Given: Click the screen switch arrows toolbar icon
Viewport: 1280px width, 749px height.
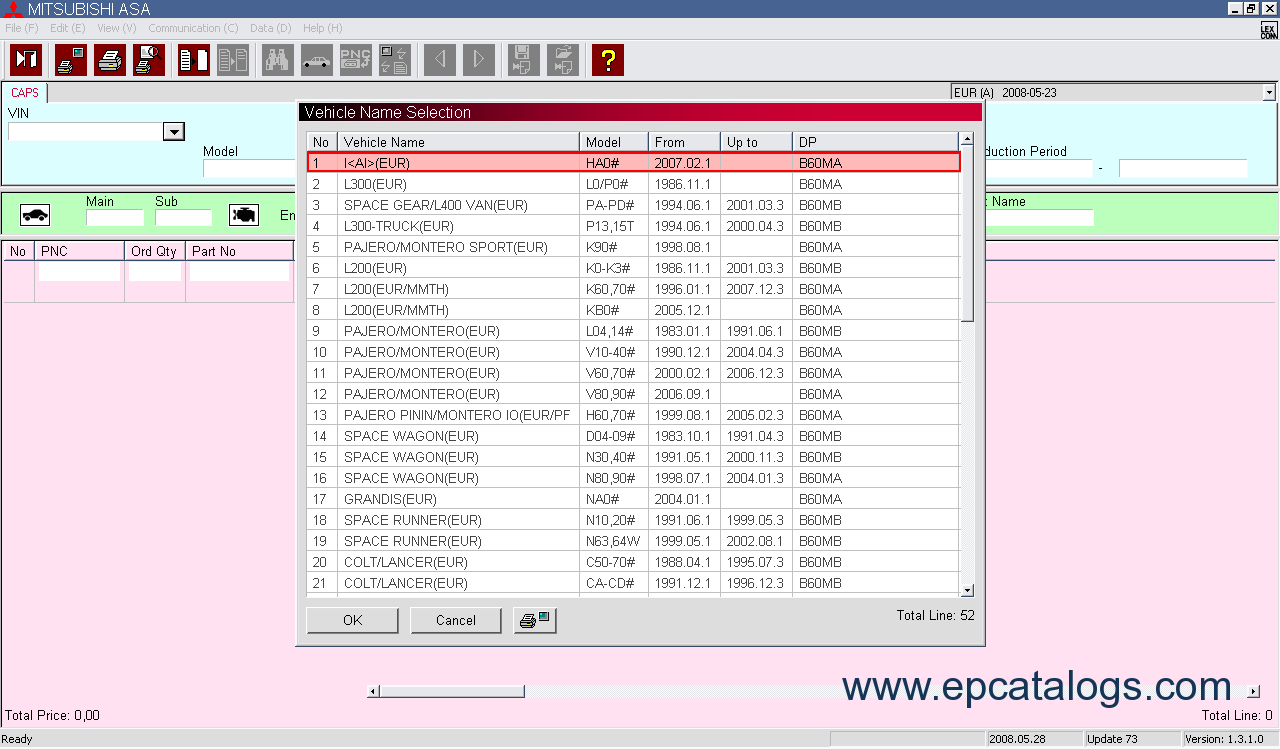Looking at the screenshot, I should point(395,60).
